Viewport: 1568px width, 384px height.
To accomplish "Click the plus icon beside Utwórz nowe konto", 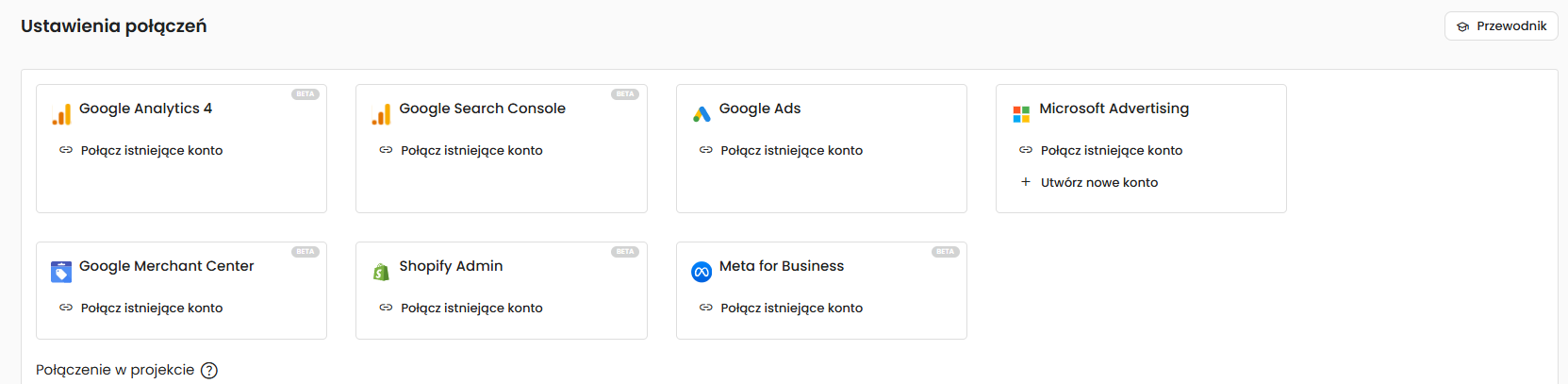I will click(x=1026, y=181).
